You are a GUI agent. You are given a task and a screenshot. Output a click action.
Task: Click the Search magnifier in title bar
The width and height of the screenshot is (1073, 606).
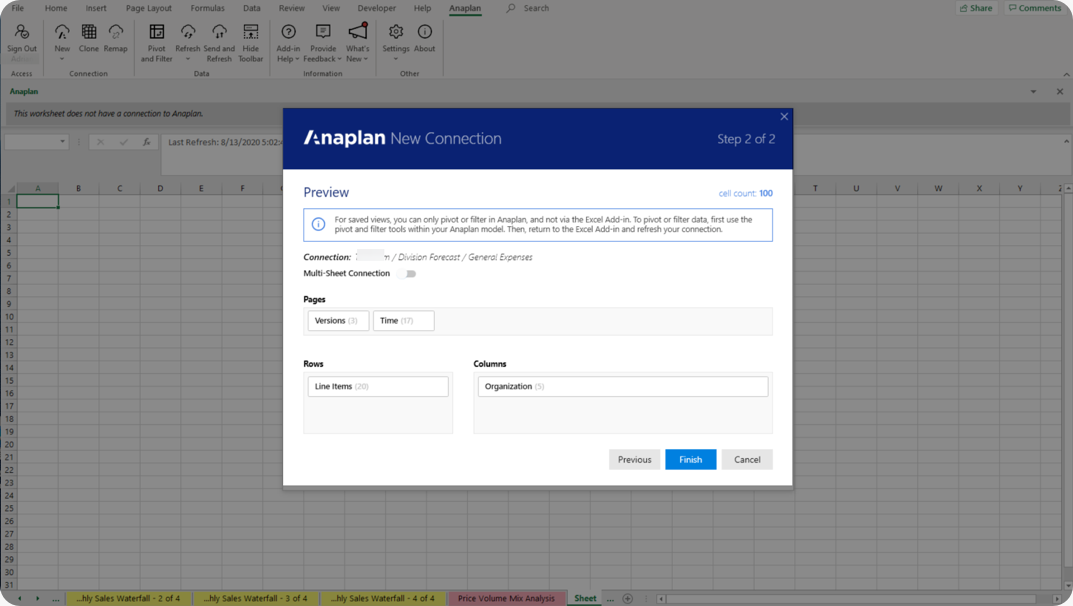tap(510, 8)
